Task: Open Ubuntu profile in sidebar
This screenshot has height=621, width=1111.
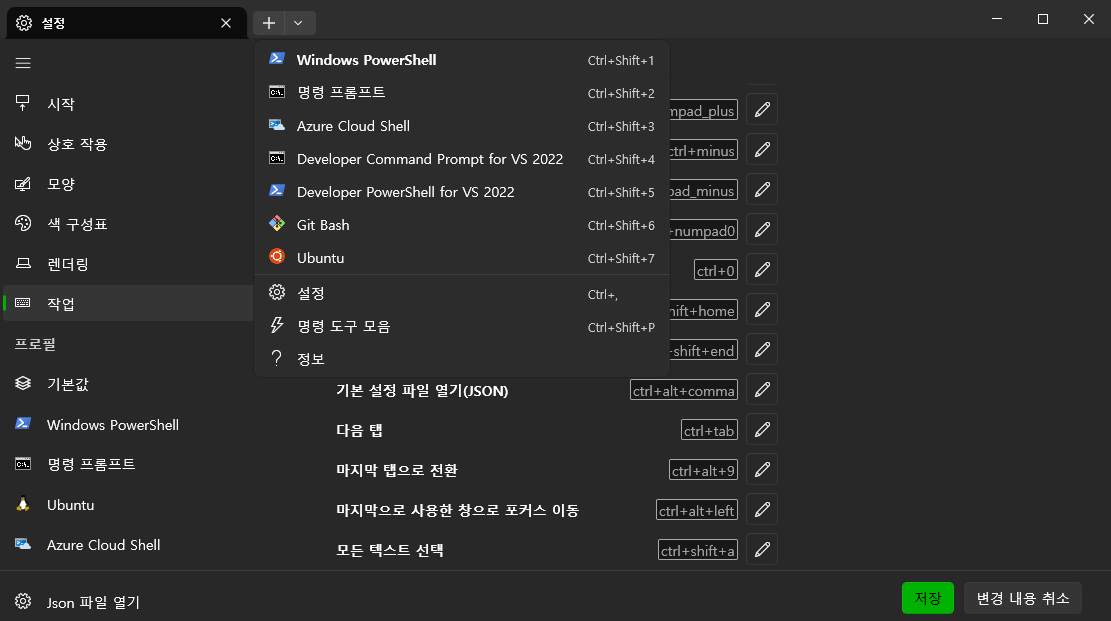Action: 128,505
